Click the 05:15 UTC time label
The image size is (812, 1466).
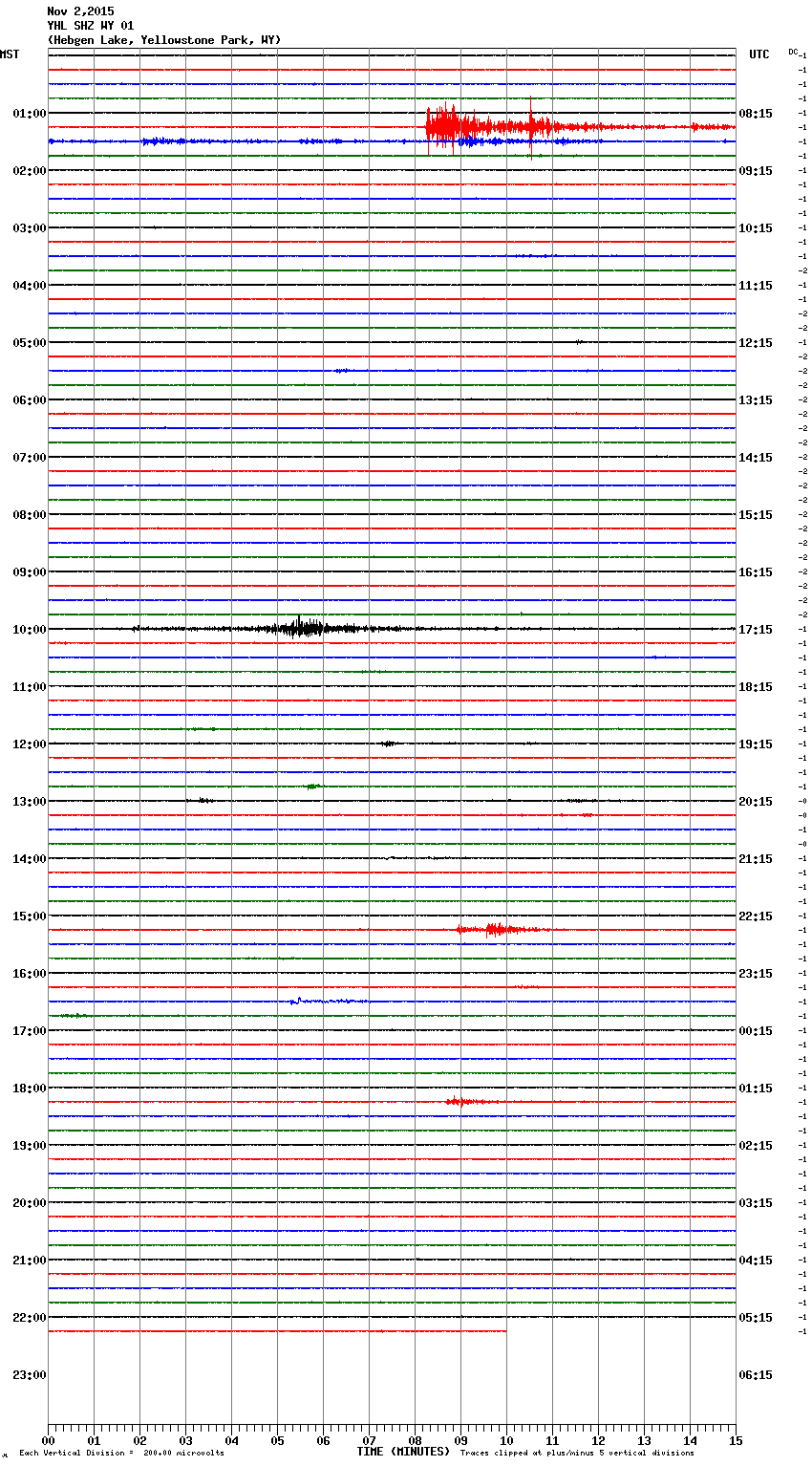click(x=756, y=1318)
